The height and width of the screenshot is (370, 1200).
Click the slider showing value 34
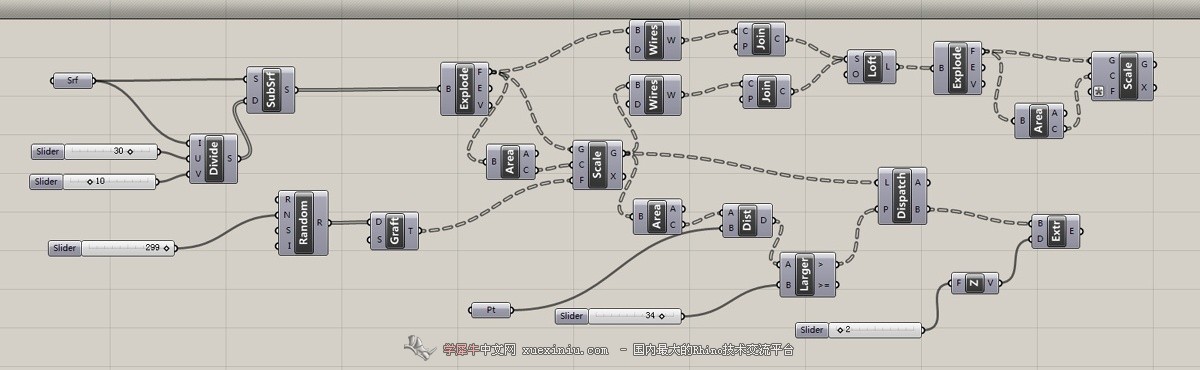[x=619, y=316]
